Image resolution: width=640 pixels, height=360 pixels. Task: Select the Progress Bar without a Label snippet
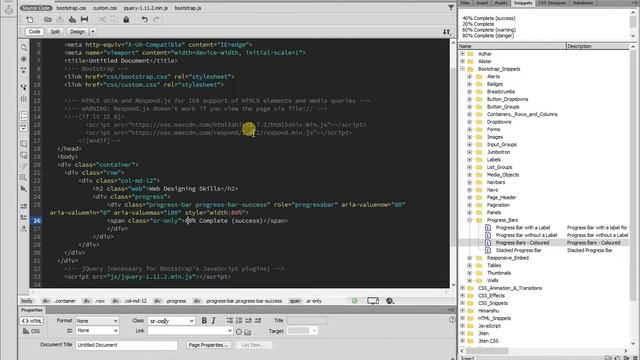tap(526, 235)
